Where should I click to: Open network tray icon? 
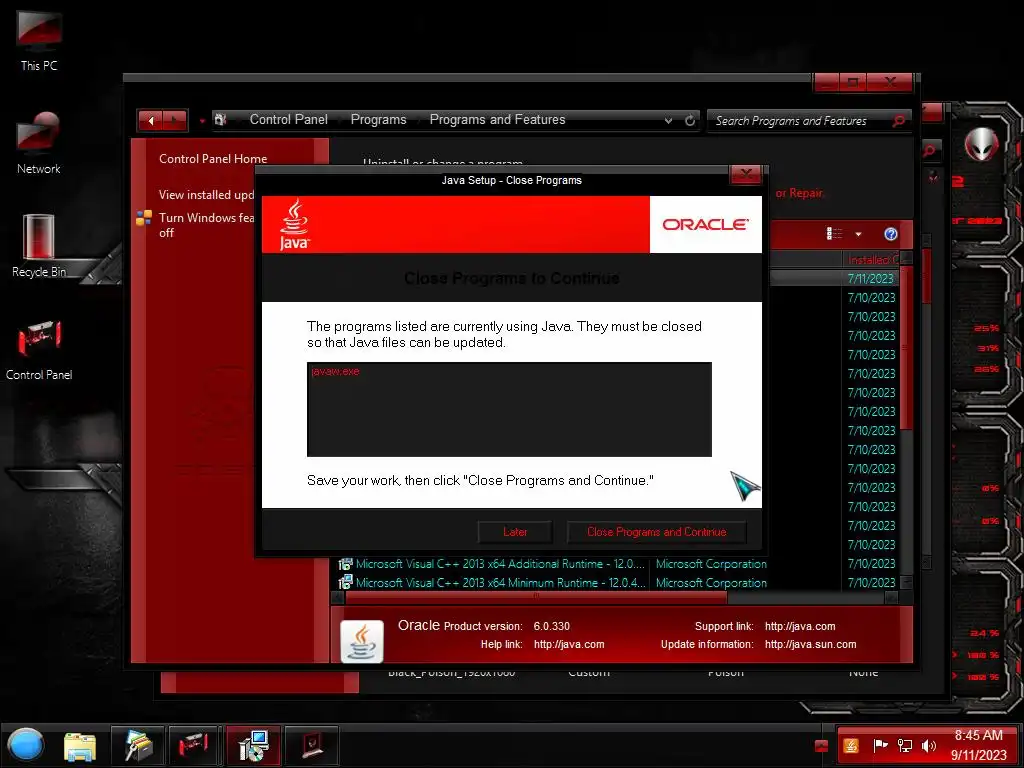904,746
